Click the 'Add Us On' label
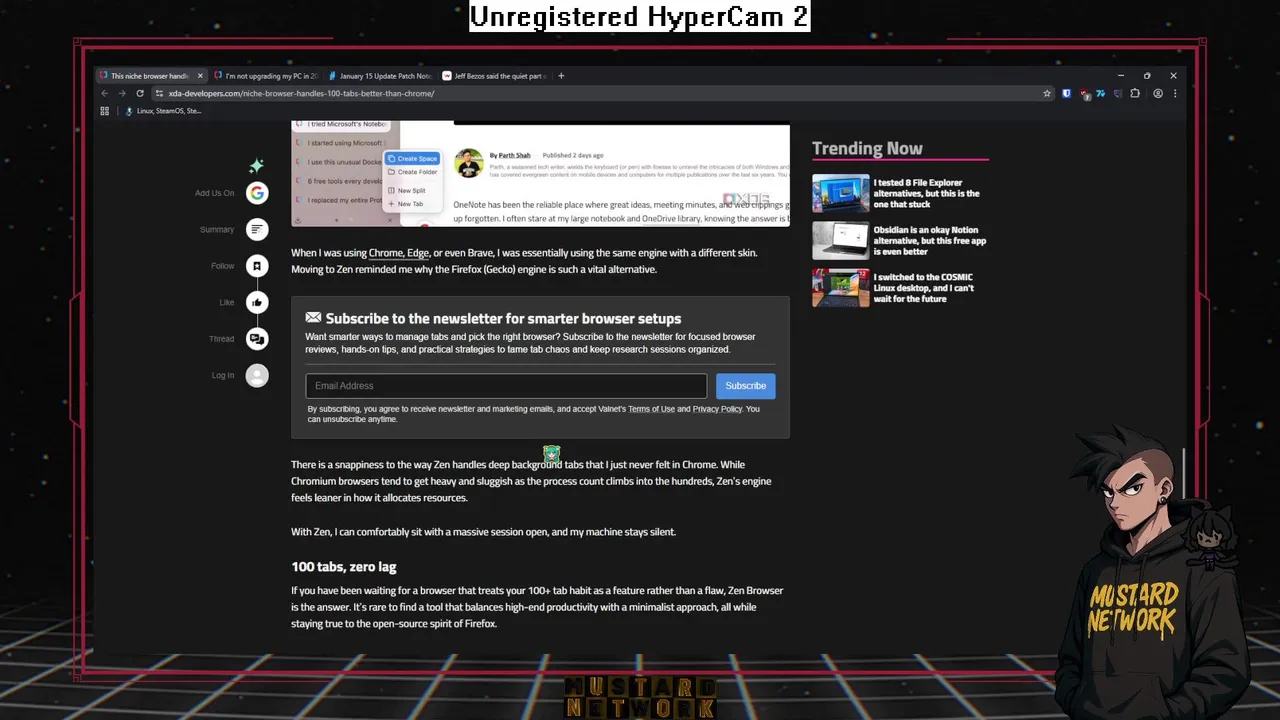The image size is (1280, 720). [x=214, y=193]
